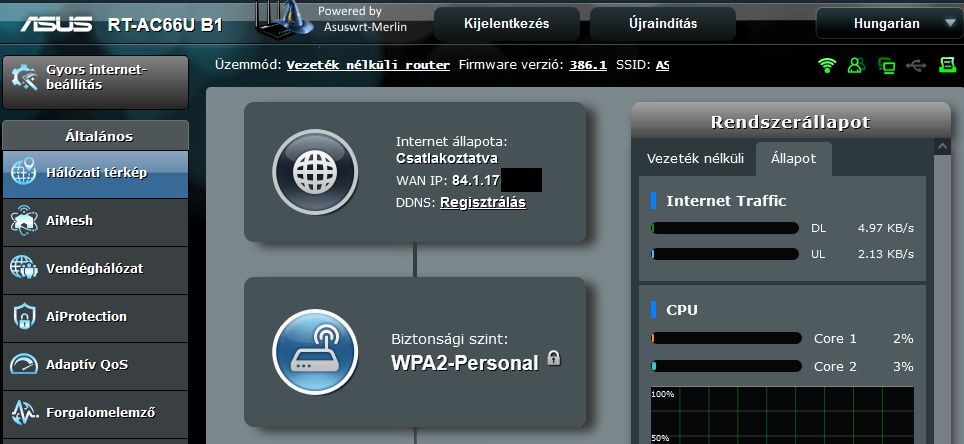
Task: Click the Core 2 CPU usage bar
Action: (726, 367)
